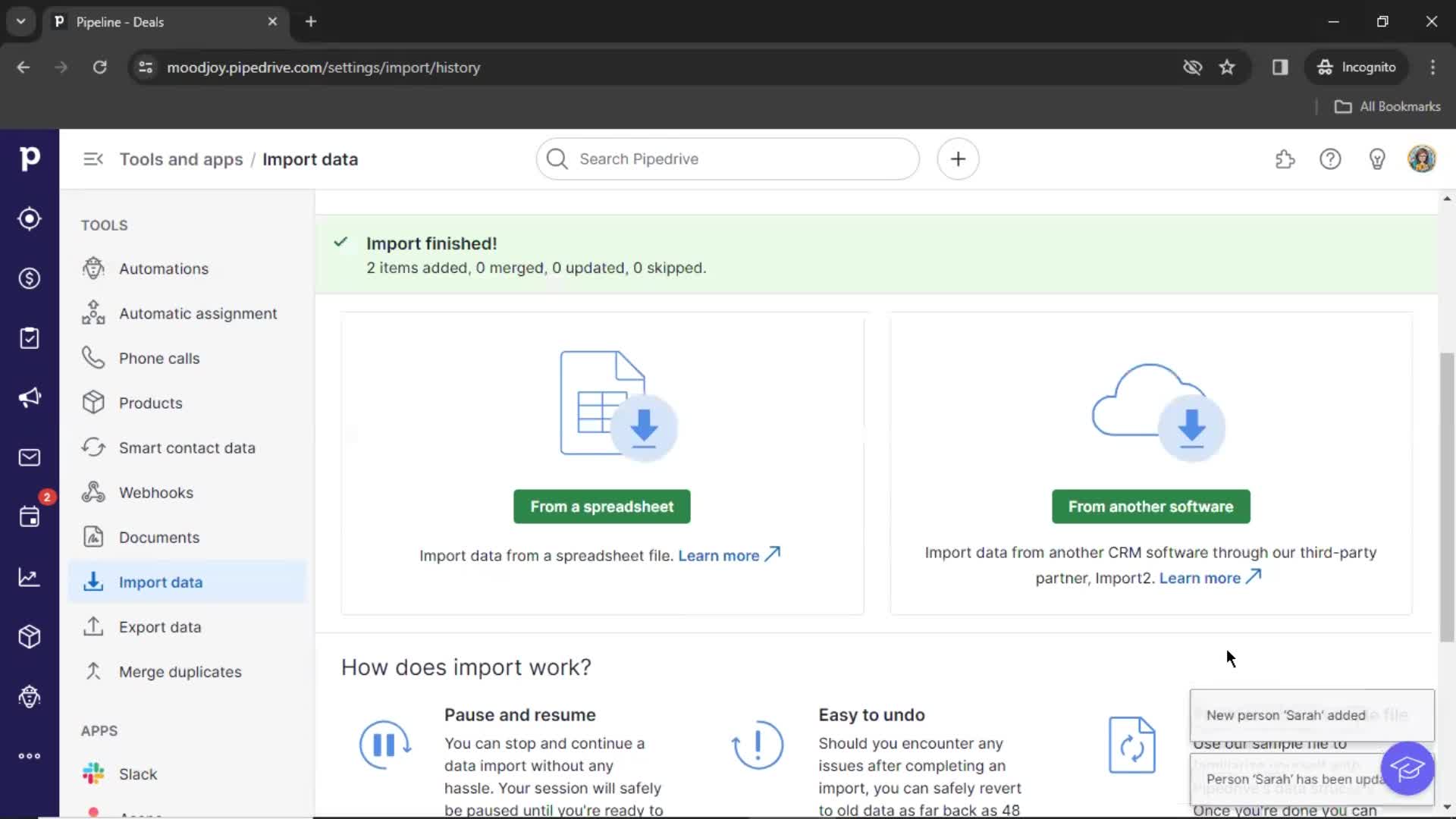Select the Merge duplicates tool
1456x819 pixels.
[x=180, y=671]
